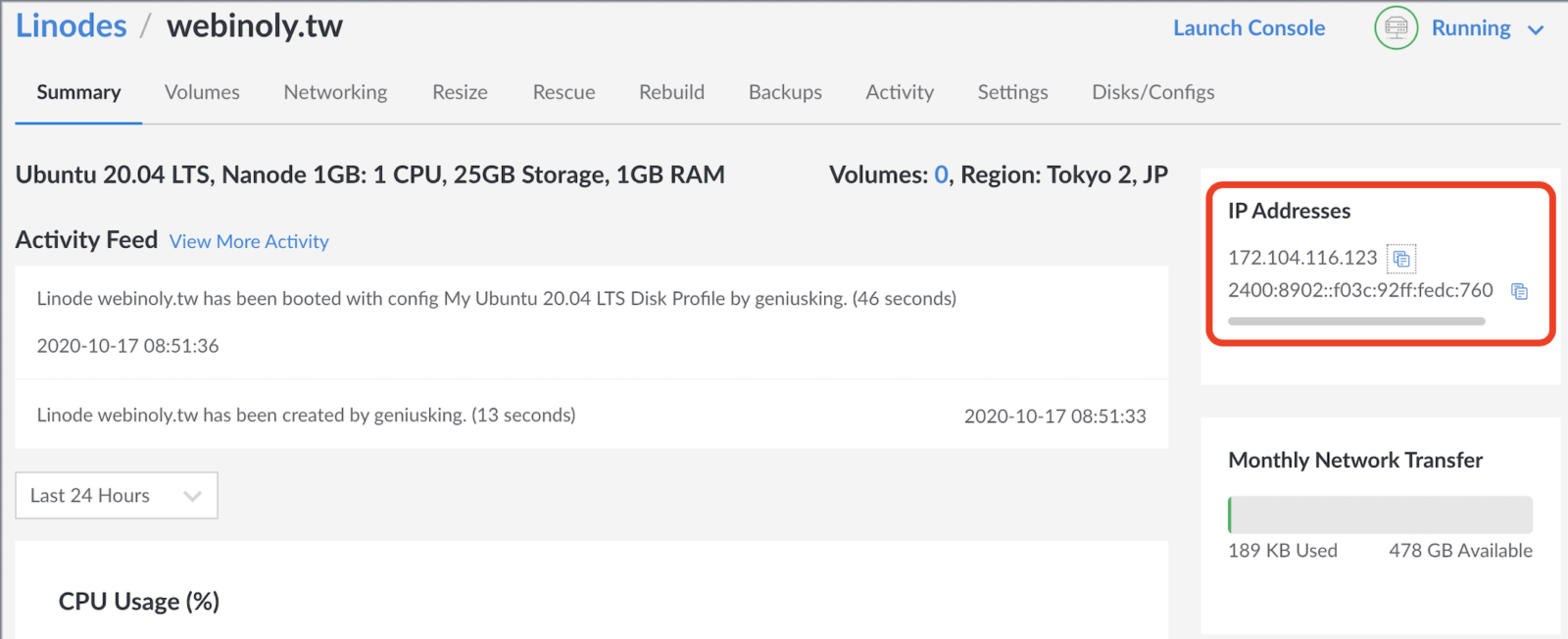The height and width of the screenshot is (639, 1568).
Task: Click the IP Addresses horizontal scrollbar
Action: point(1356,321)
